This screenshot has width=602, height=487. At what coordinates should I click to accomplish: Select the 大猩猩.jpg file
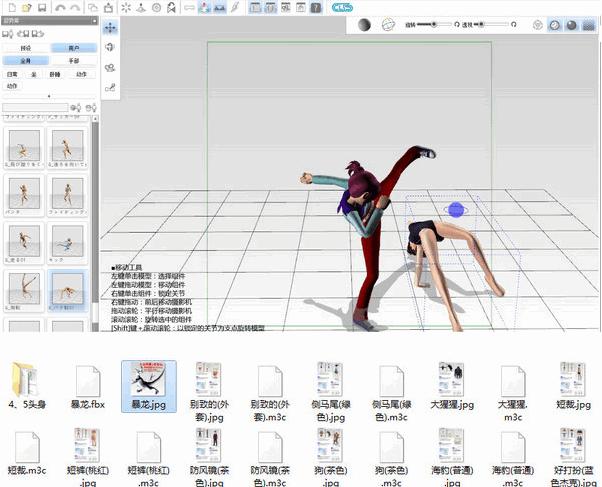click(x=452, y=386)
